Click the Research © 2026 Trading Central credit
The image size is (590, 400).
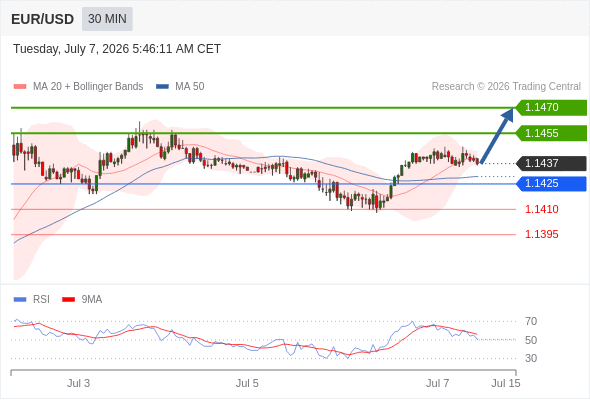coord(506,87)
